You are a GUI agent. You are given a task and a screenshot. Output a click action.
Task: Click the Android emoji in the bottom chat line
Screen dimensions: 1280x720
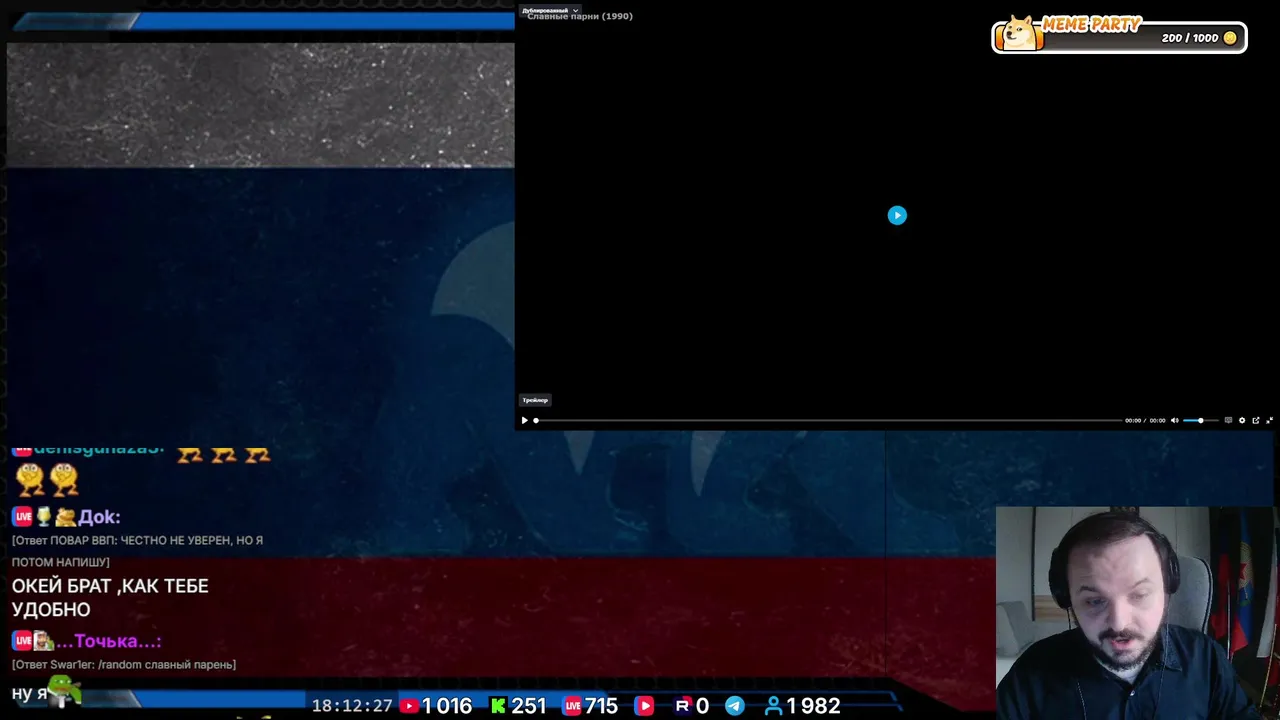(x=64, y=691)
